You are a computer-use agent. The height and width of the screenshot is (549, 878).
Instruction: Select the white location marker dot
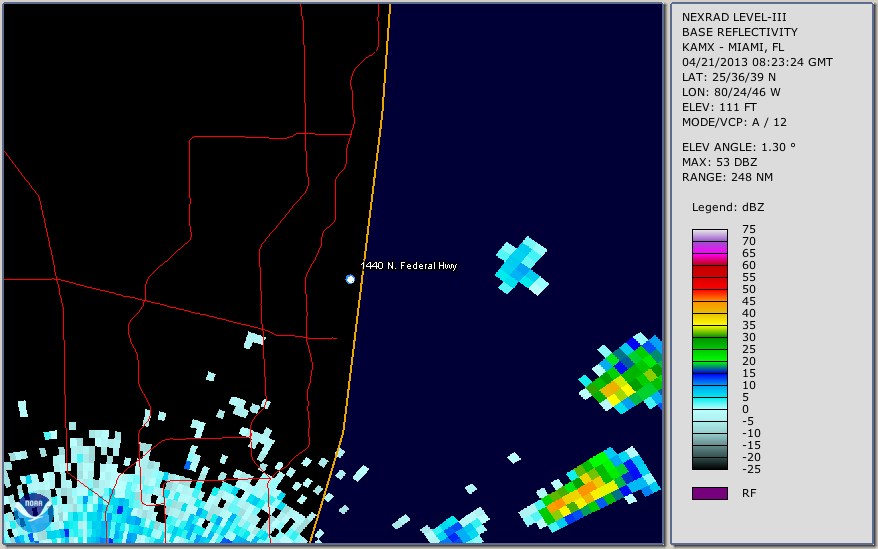(350, 279)
